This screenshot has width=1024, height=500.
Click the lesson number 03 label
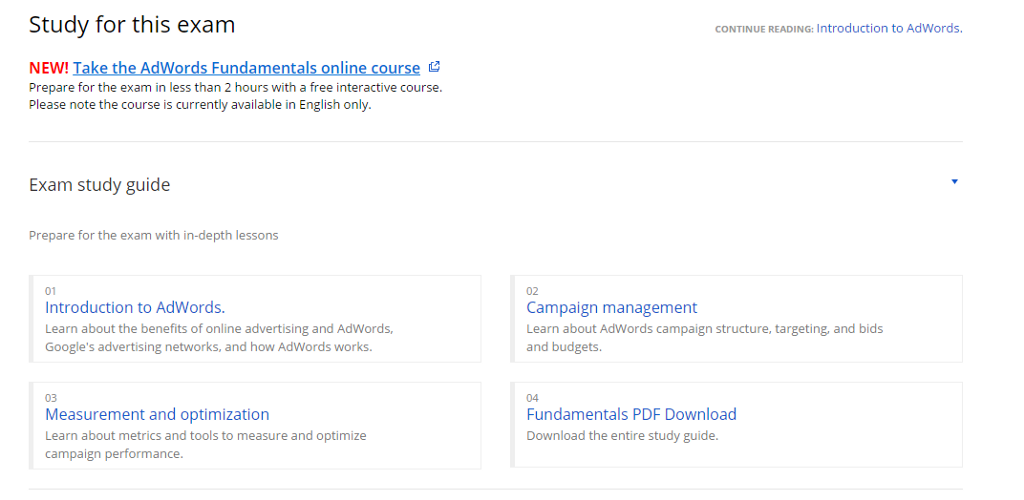(51, 398)
